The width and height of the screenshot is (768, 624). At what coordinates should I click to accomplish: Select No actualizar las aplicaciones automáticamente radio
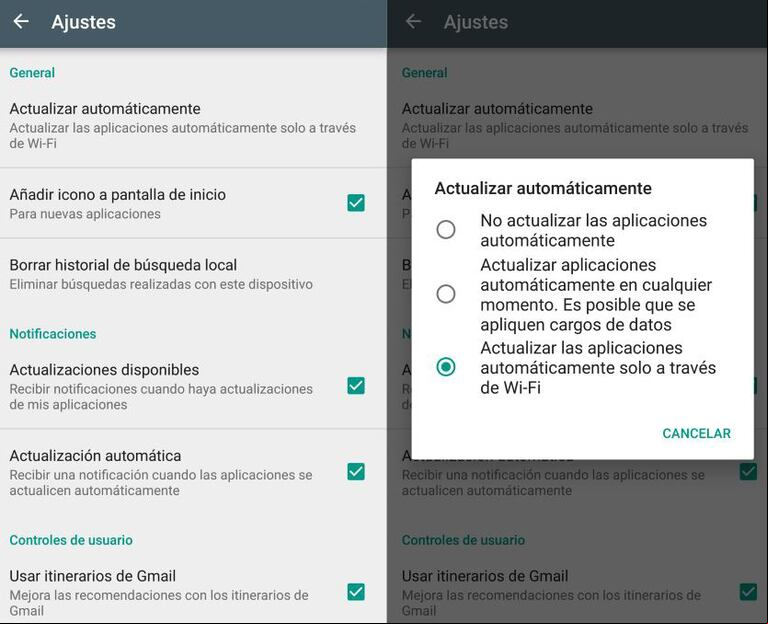446,229
